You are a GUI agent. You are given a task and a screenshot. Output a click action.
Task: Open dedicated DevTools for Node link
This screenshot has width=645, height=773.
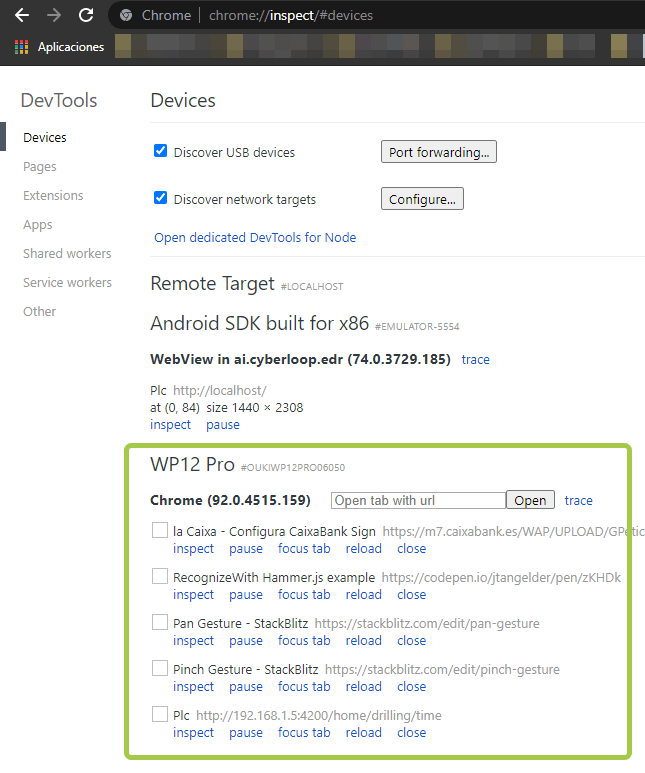pos(255,238)
